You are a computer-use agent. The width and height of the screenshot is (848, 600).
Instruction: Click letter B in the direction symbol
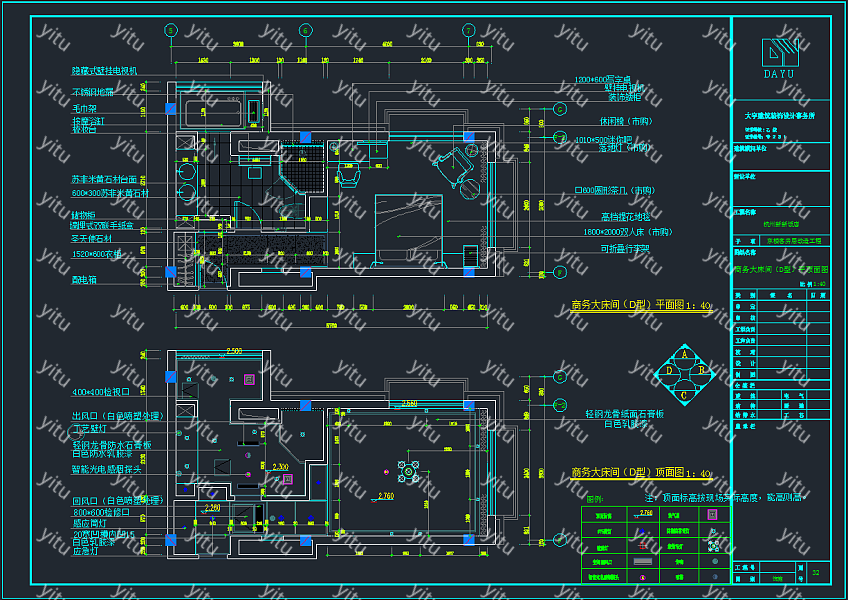point(701,370)
